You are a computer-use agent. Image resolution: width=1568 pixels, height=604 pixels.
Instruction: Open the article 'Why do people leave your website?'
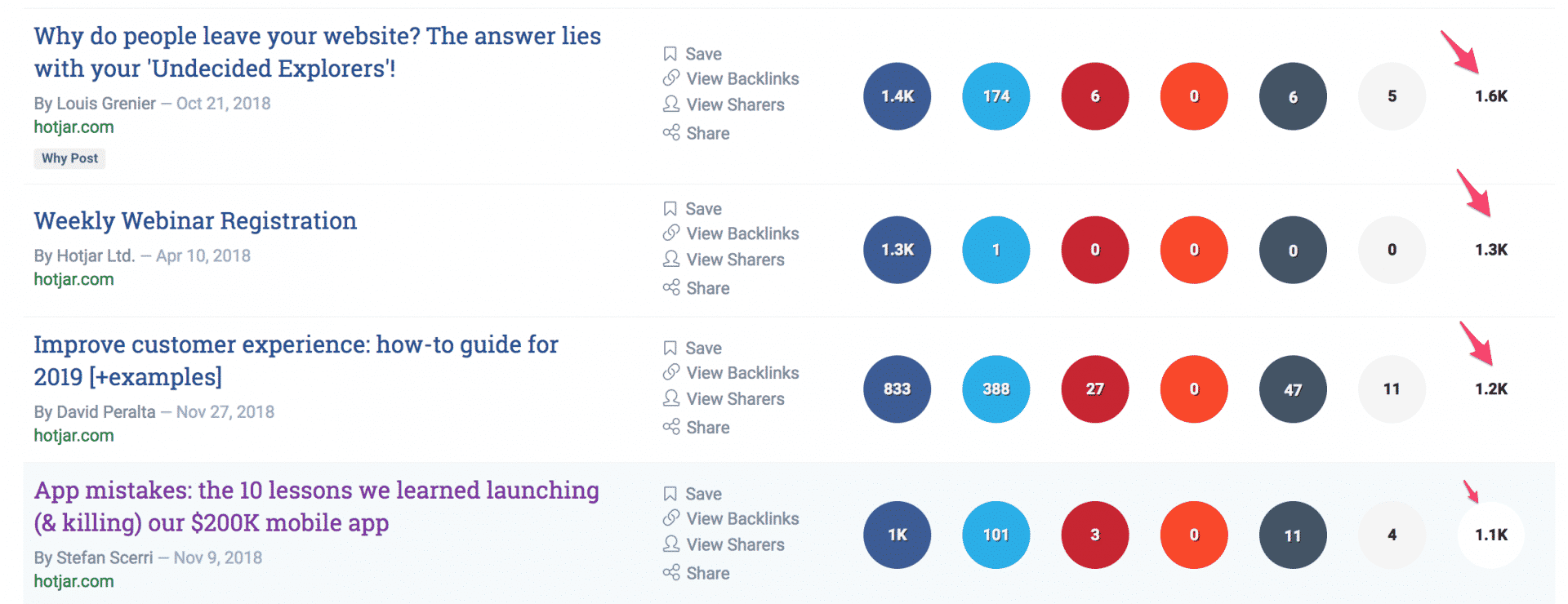[317, 52]
